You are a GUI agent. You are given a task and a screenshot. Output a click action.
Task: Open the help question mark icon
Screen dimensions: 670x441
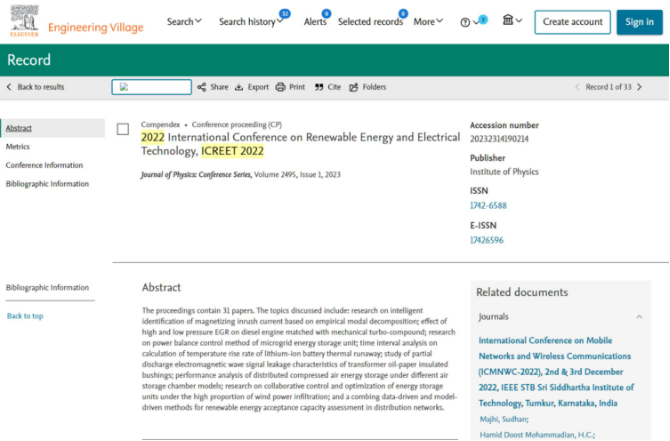coord(465,22)
